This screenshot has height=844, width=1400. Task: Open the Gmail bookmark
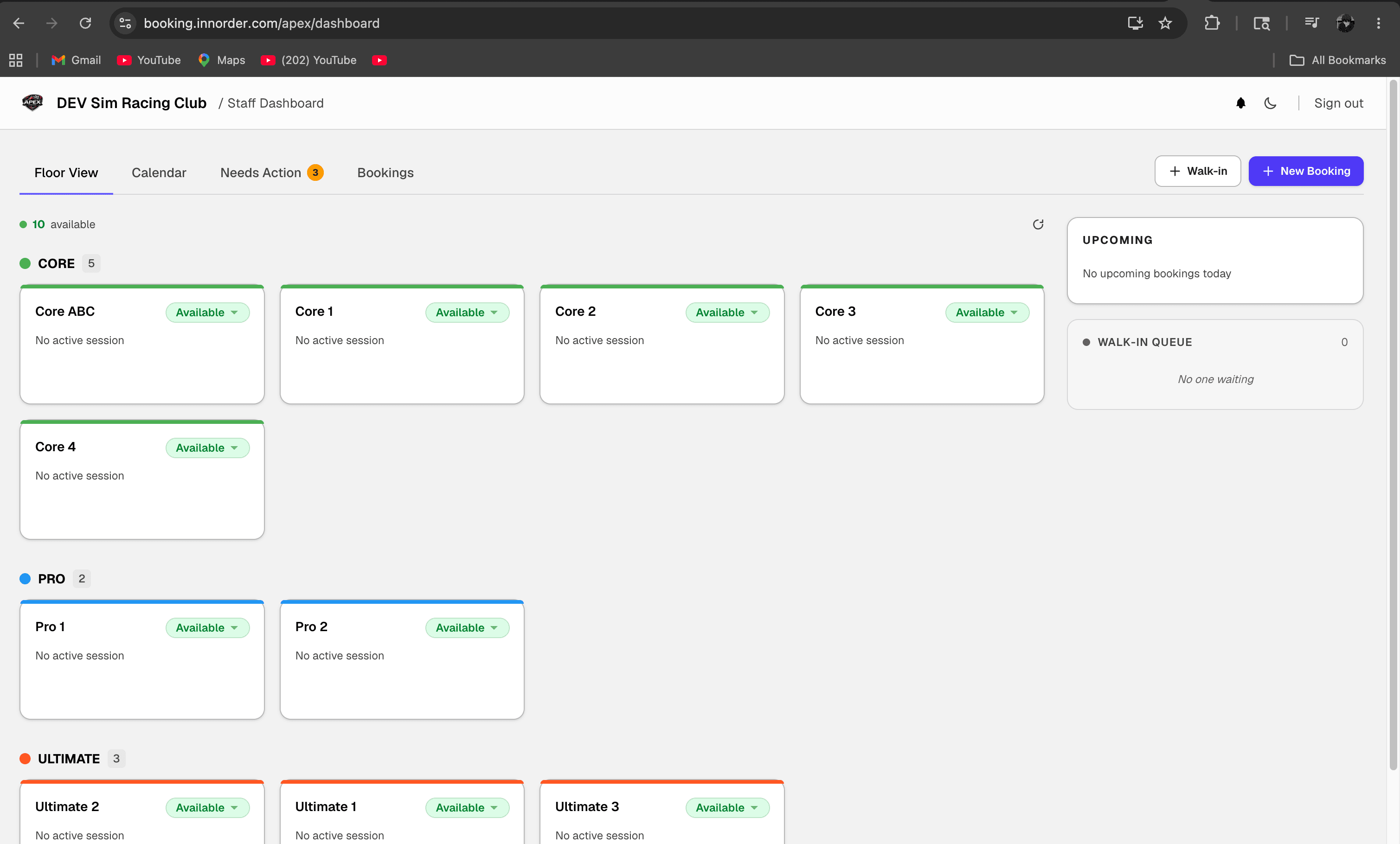point(76,60)
